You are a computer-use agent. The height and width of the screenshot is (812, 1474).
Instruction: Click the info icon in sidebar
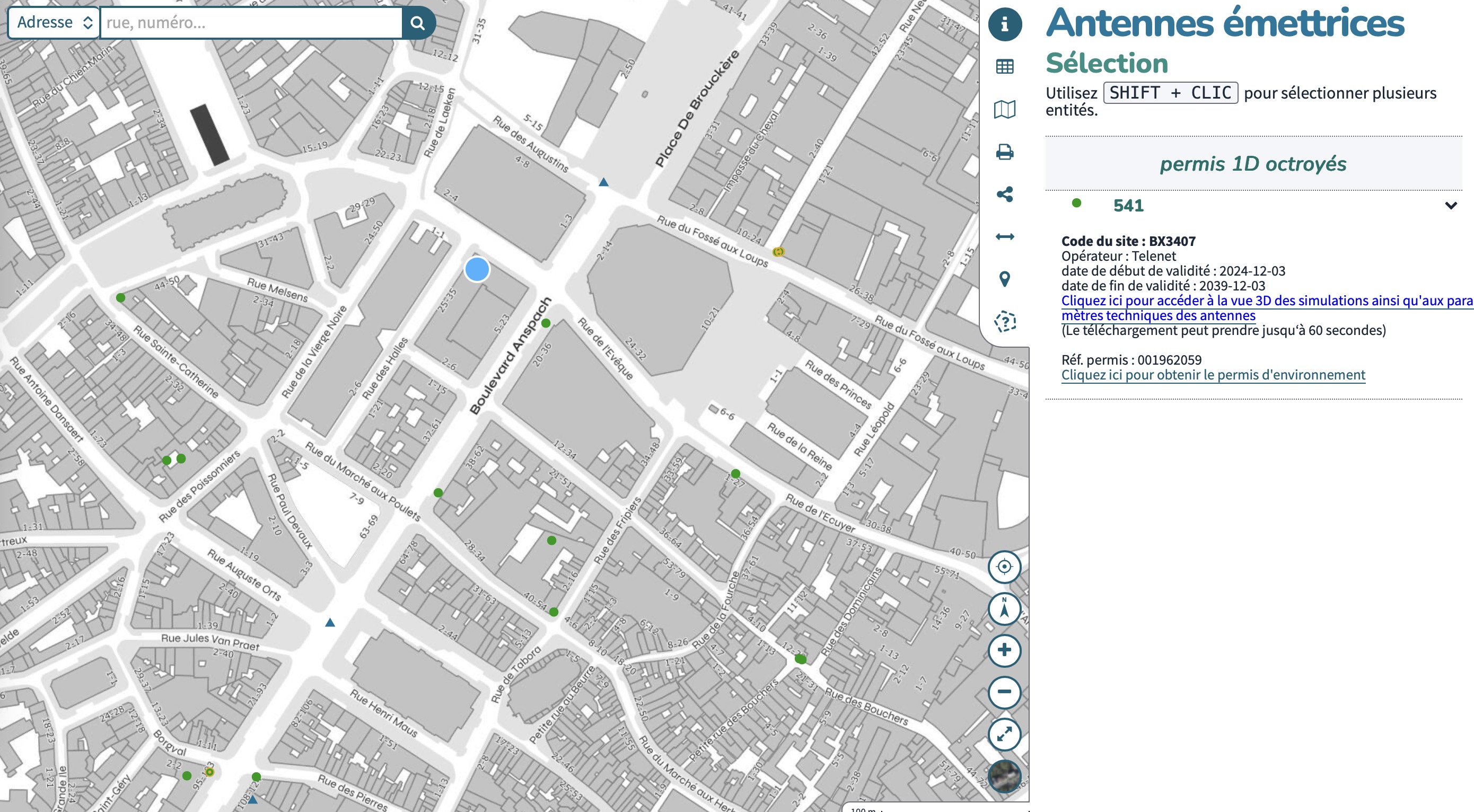1004,24
